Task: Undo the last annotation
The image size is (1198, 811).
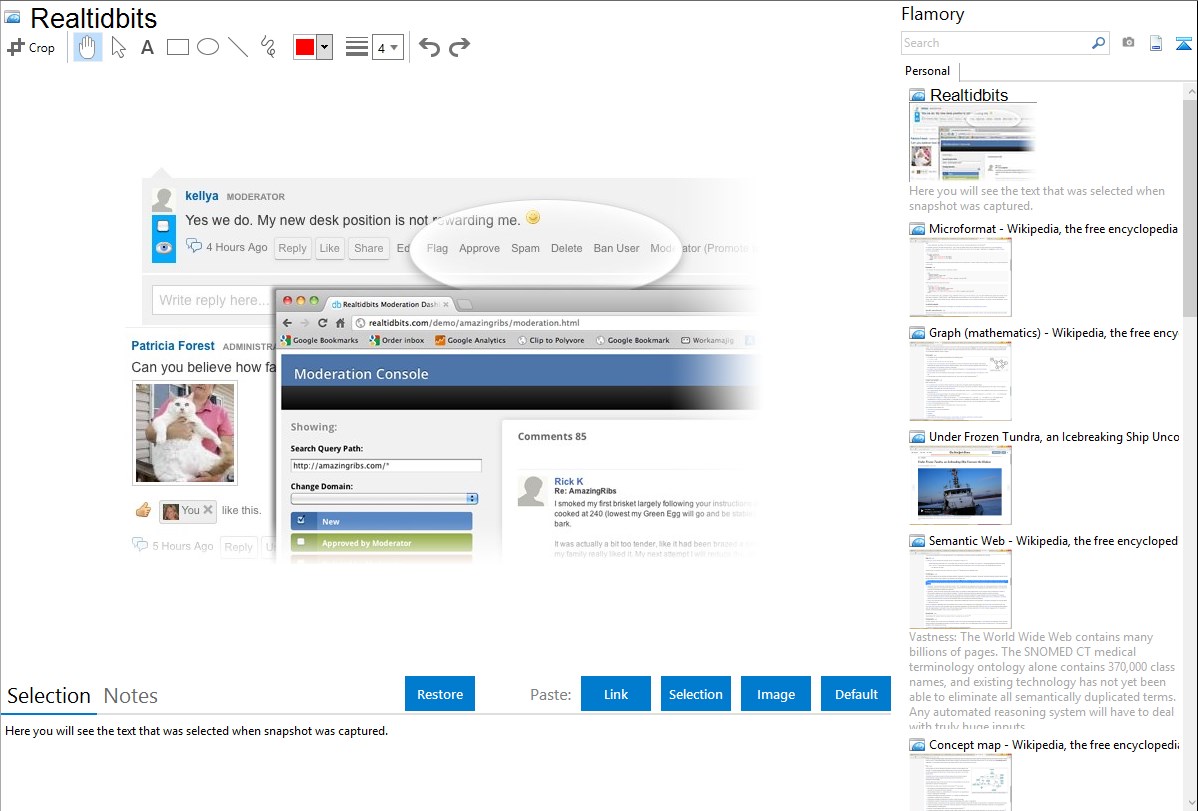Action: (x=429, y=47)
